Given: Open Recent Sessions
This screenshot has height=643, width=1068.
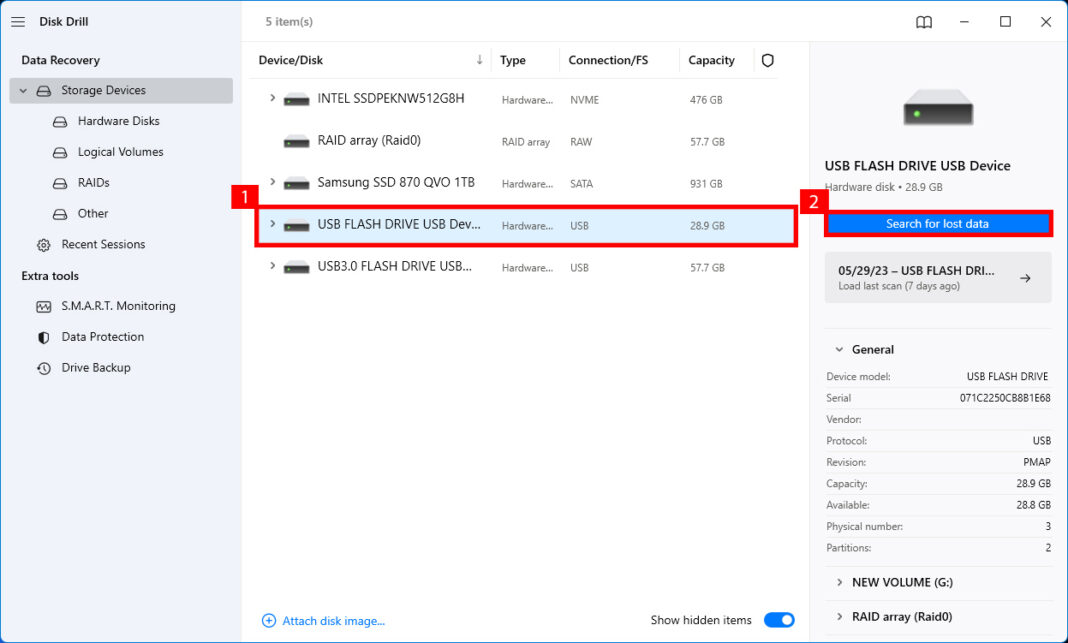Looking at the screenshot, I should point(97,244).
